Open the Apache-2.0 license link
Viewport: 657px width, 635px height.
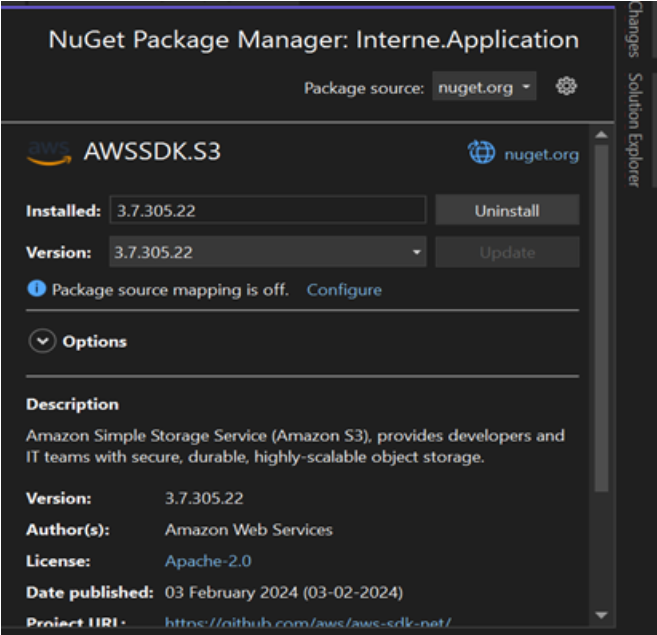(x=208, y=561)
